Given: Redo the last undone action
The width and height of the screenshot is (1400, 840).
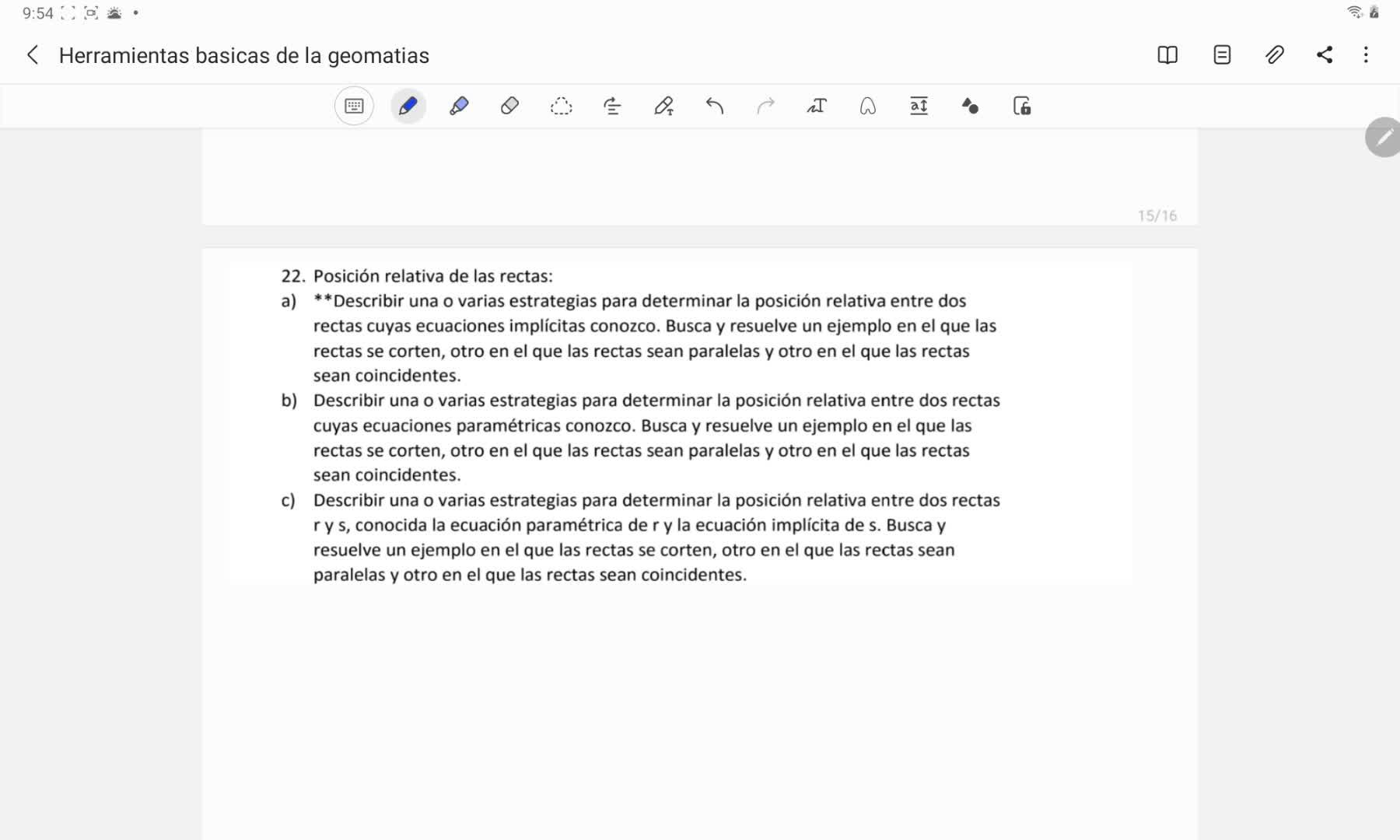Looking at the screenshot, I should [x=765, y=106].
